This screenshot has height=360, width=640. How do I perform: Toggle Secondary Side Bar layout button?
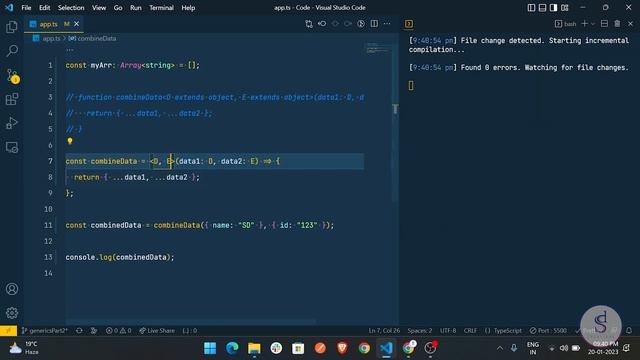(x=553, y=8)
